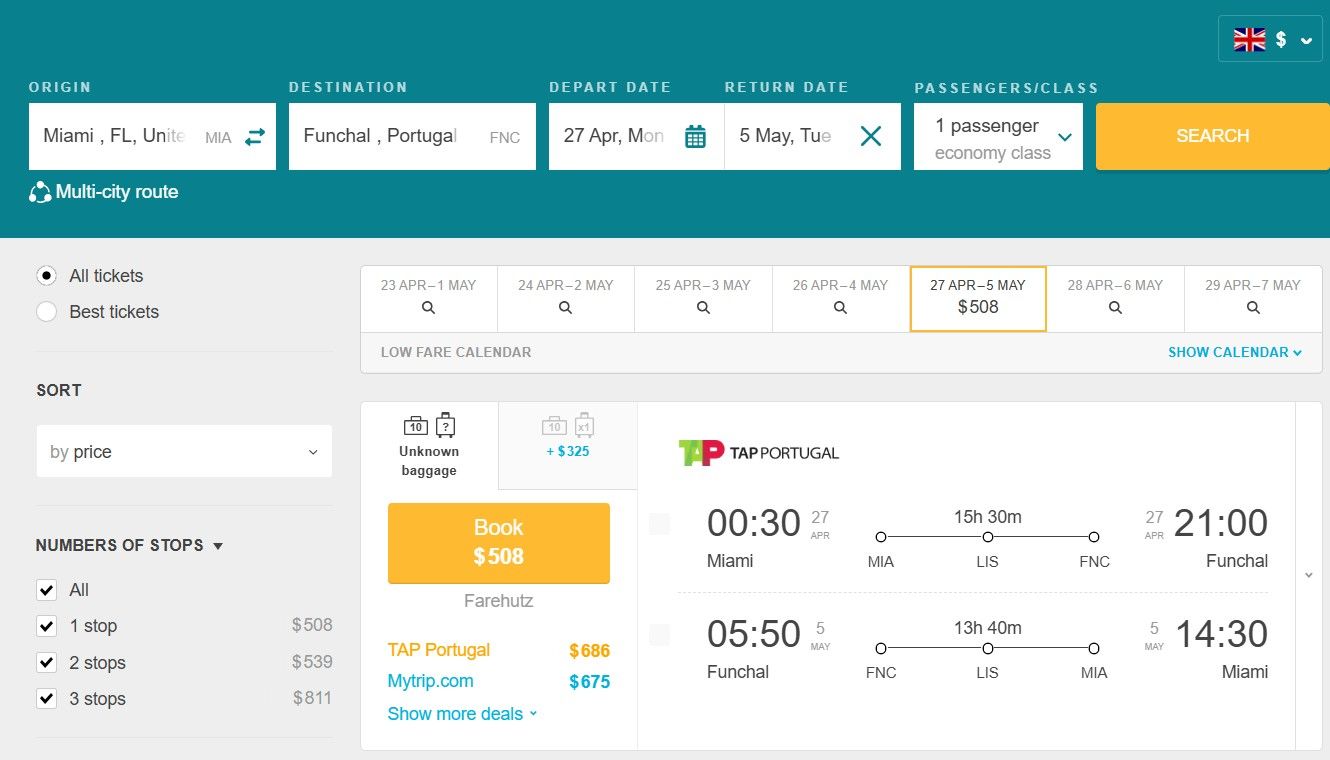
Task: Toggle the 2 stops checkbox
Action: 46,663
